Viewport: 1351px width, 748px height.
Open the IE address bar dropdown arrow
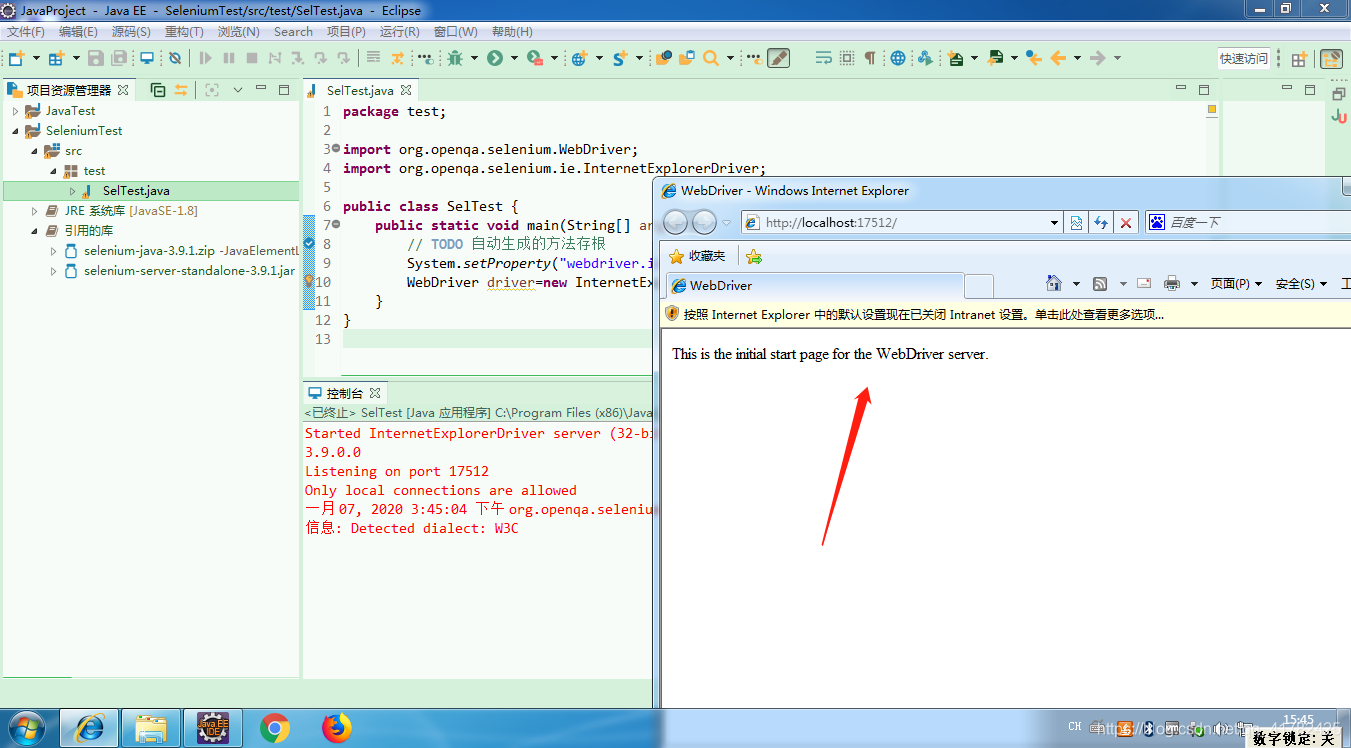point(1054,222)
